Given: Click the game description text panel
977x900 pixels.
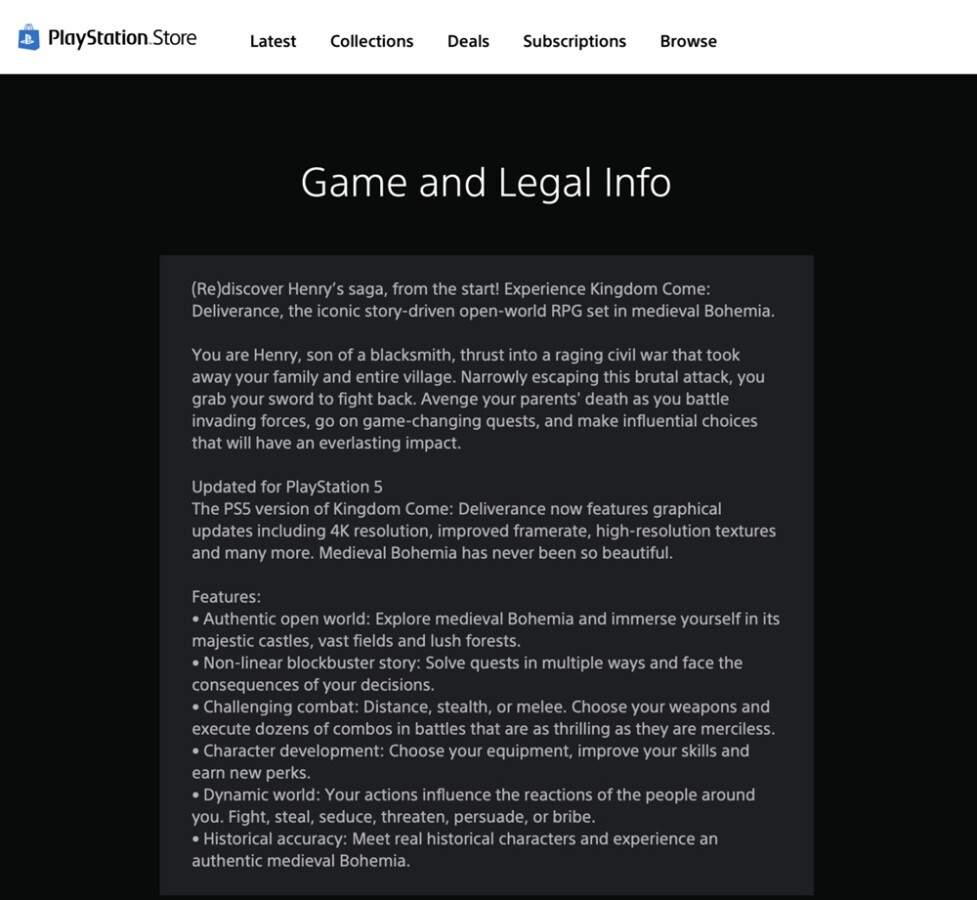Looking at the screenshot, I should (x=487, y=575).
